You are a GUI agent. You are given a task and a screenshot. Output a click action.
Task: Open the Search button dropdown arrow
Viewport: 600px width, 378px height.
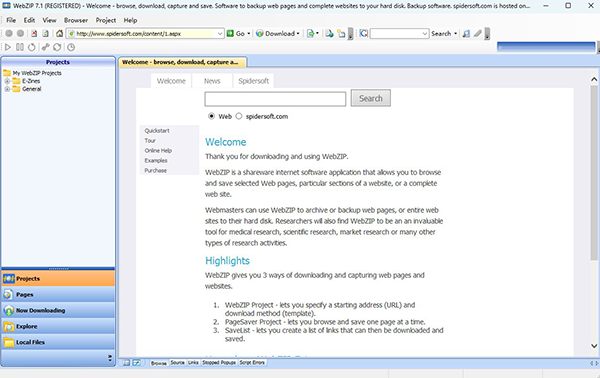tap(455, 34)
